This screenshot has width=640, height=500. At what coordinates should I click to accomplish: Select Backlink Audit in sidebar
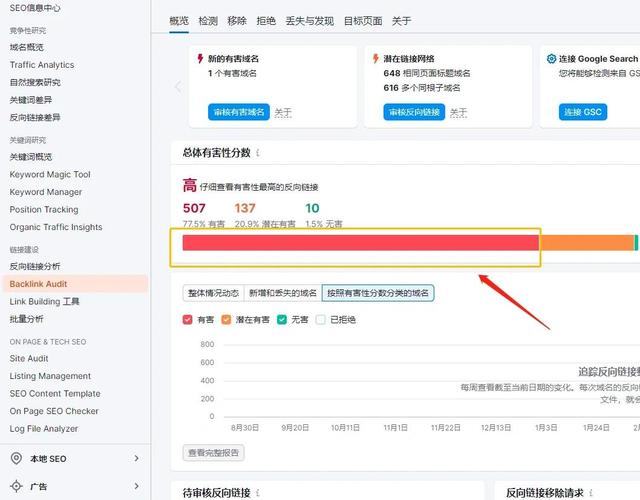click(x=76, y=284)
